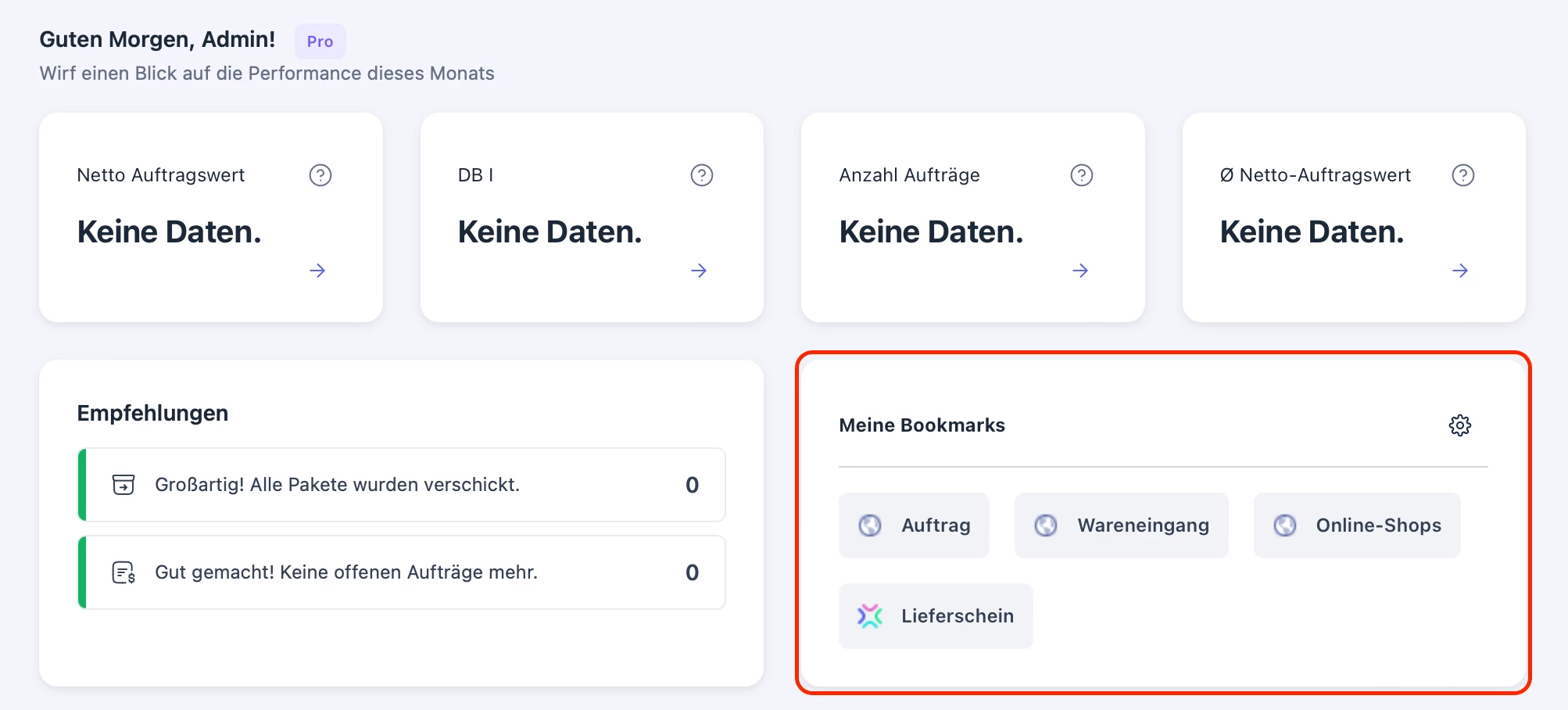Click globe icon on Online-Shops bookmark
Viewport: 1568px width, 710px height.
[1285, 525]
